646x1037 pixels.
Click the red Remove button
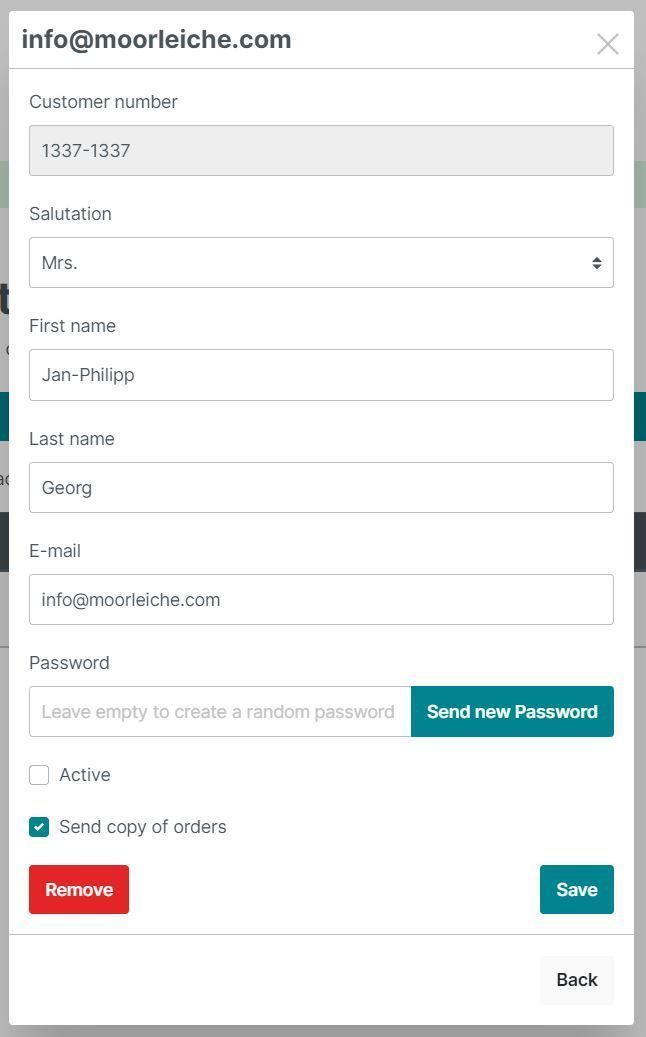coord(79,889)
